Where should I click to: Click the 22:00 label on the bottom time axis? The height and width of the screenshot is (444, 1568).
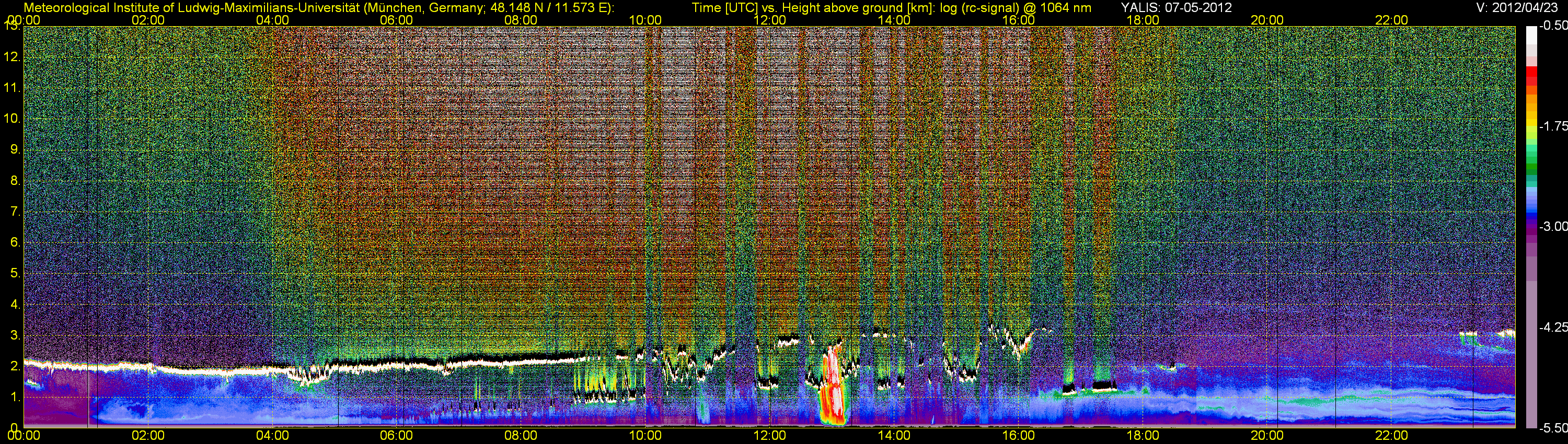[x=1391, y=436]
